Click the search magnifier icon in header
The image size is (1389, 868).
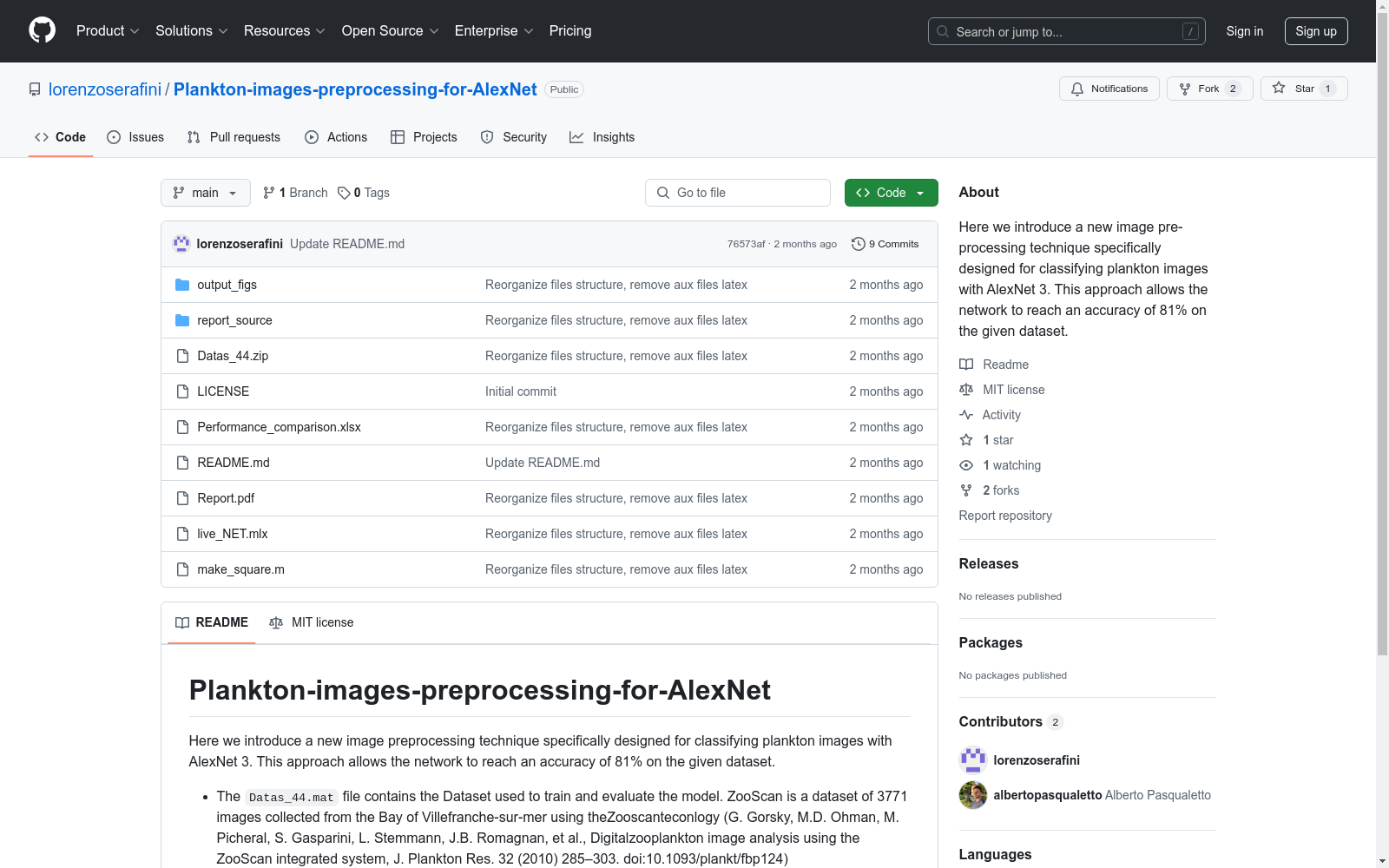(943, 31)
